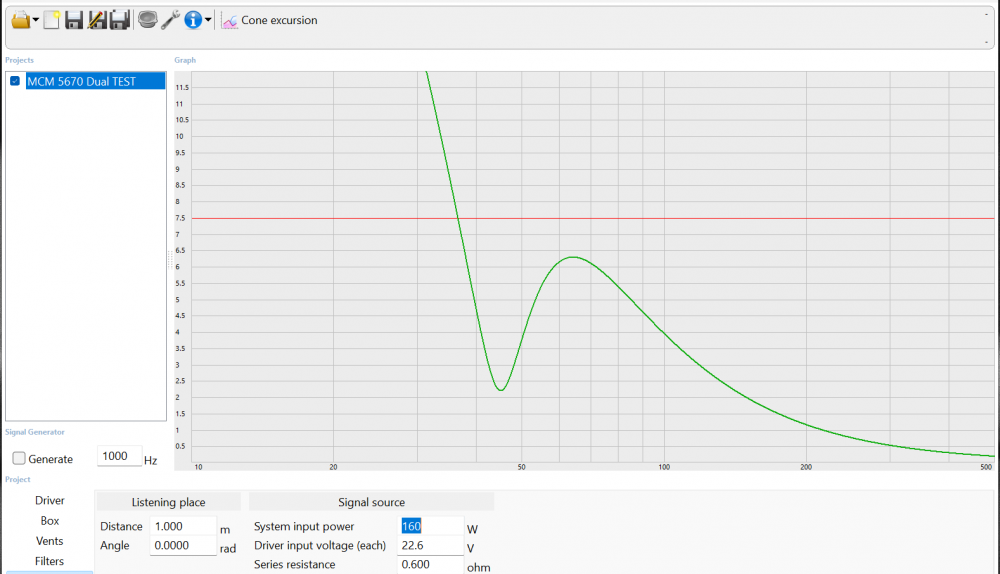Image resolution: width=1000 pixels, height=574 pixels.
Task: Open the loudspeaker driver database icon
Action: [147, 20]
